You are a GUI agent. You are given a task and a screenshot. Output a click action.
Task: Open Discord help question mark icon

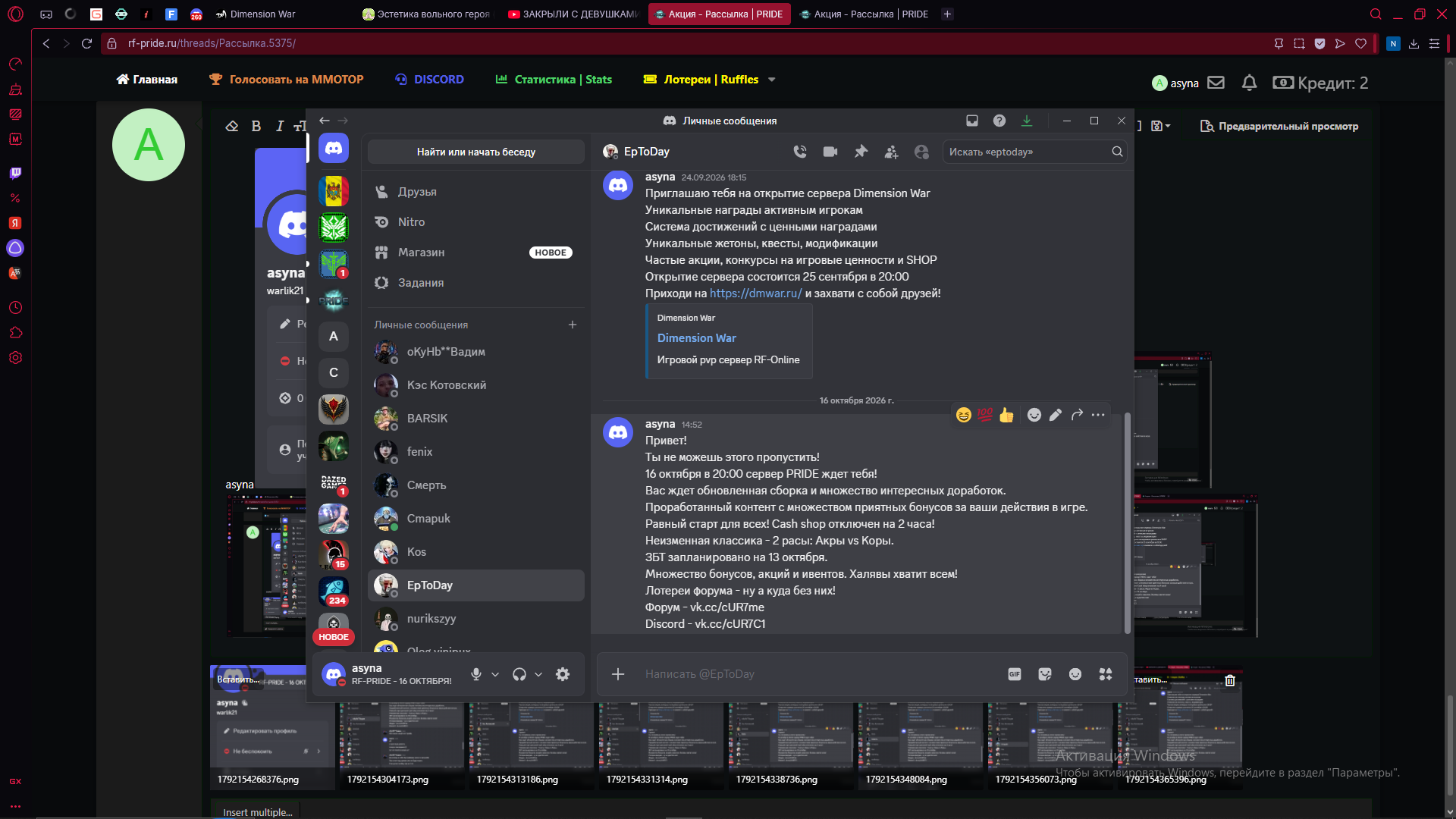[x=999, y=121]
